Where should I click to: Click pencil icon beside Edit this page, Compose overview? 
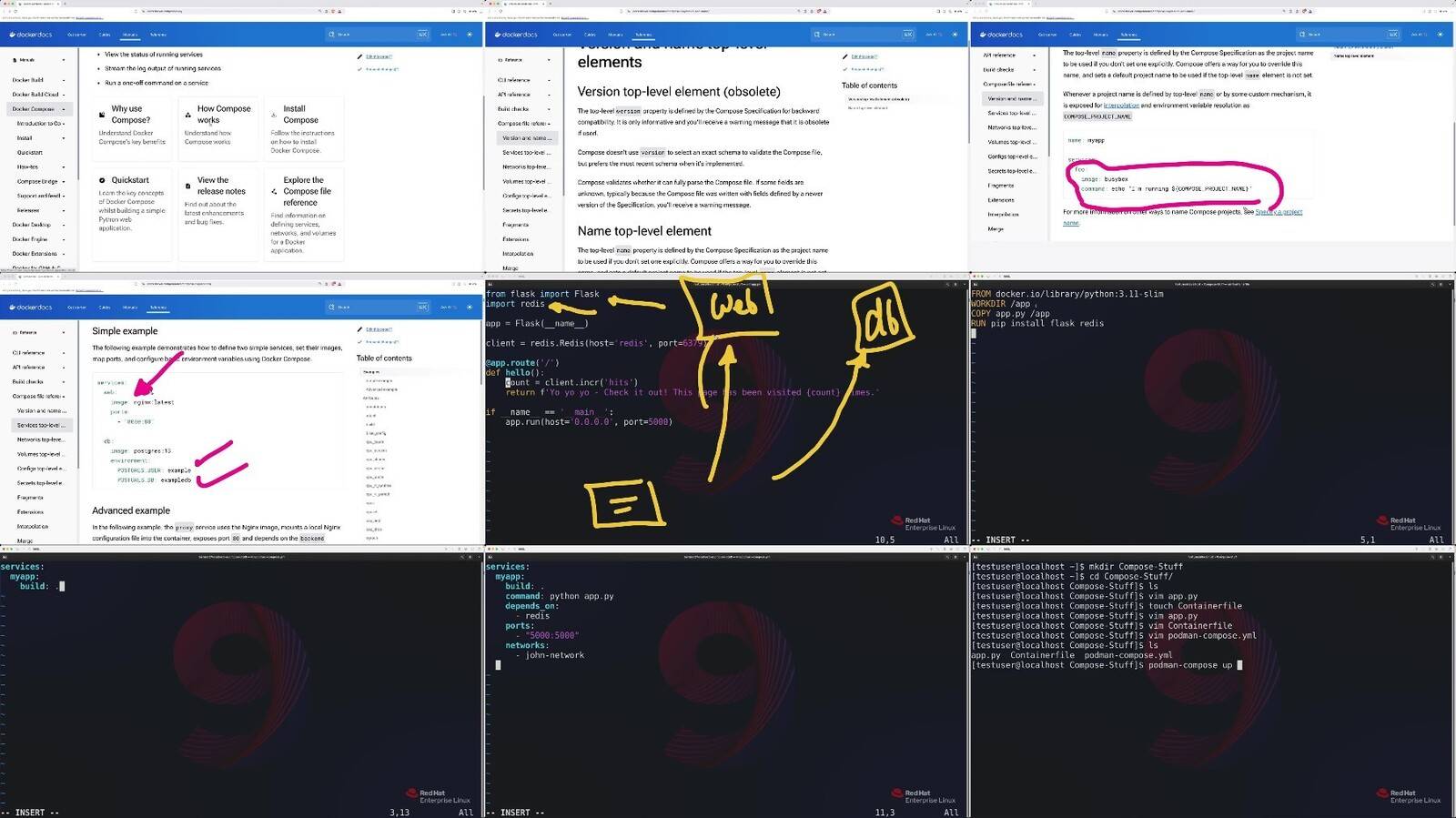click(360, 56)
